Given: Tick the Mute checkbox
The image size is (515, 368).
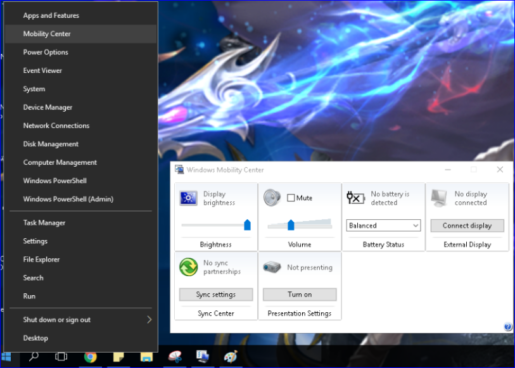Looking at the screenshot, I should [x=291, y=198].
